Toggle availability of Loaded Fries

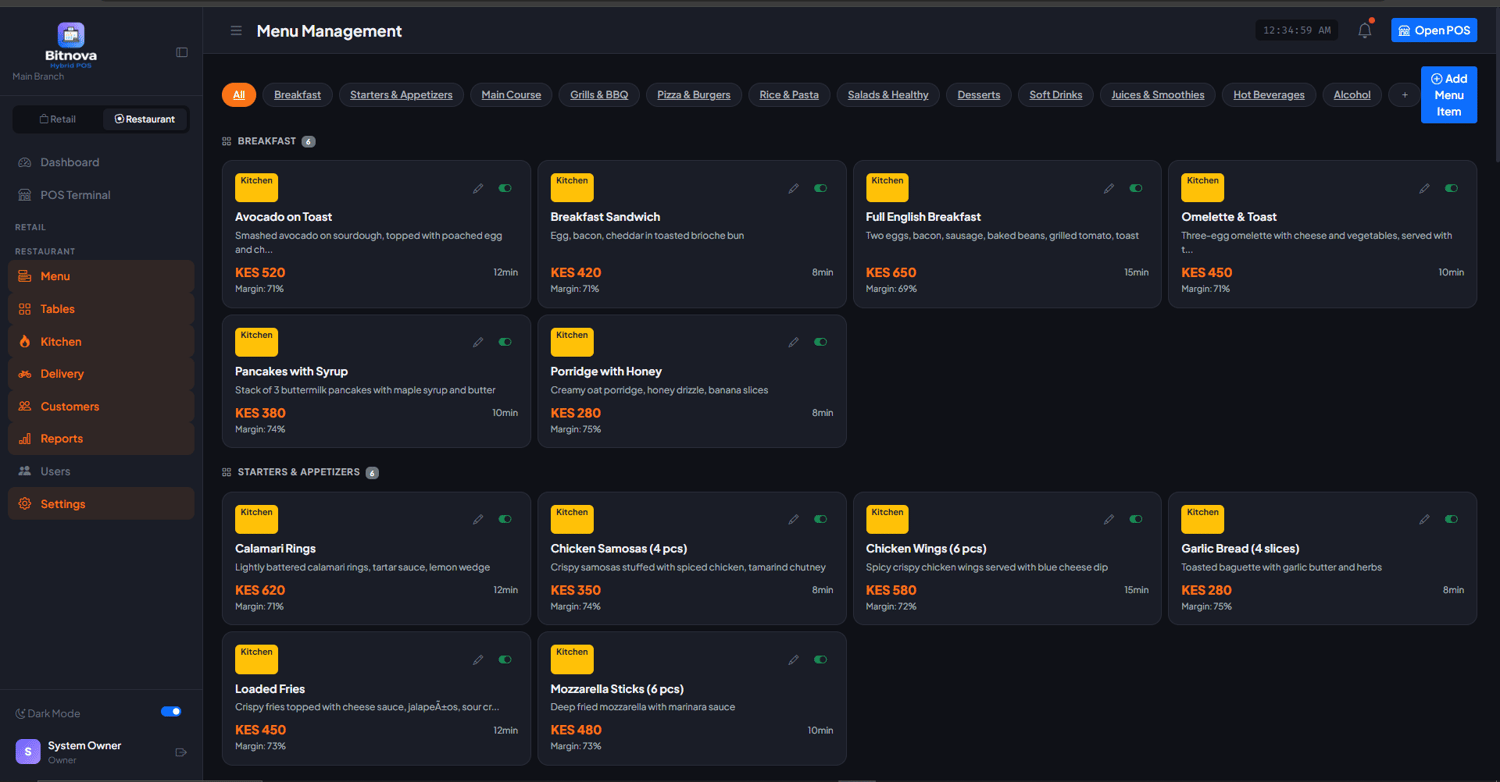click(x=505, y=659)
